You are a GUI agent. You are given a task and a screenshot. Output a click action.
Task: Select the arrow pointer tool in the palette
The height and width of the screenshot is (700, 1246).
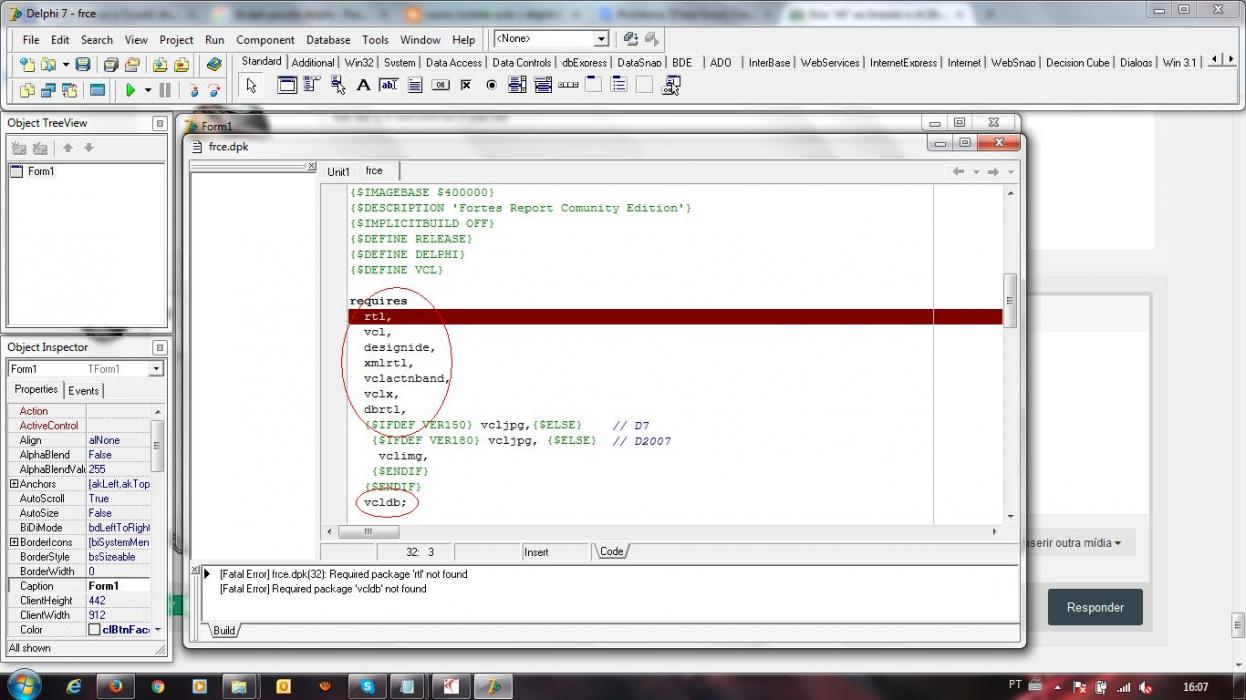pyautogui.click(x=251, y=86)
